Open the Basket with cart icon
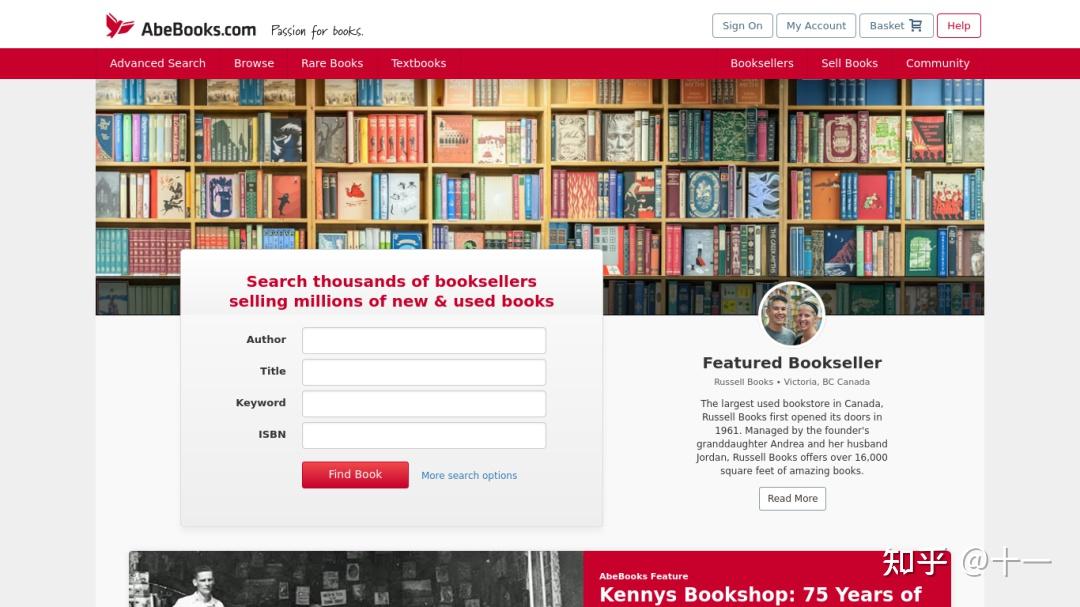The image size is (1080, 607). click(895, 25)
